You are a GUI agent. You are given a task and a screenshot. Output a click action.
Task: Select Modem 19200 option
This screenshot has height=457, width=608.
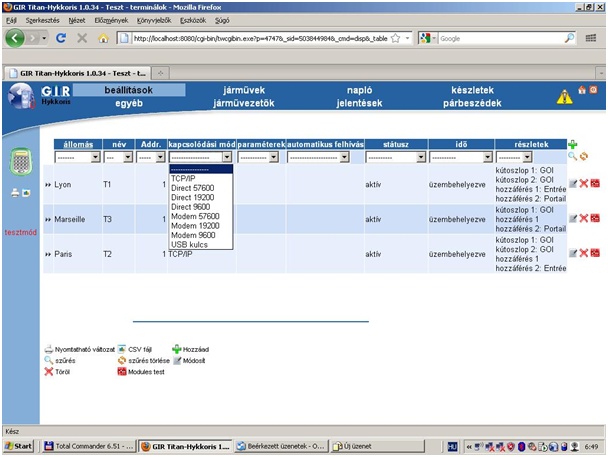tap(201, 226)
